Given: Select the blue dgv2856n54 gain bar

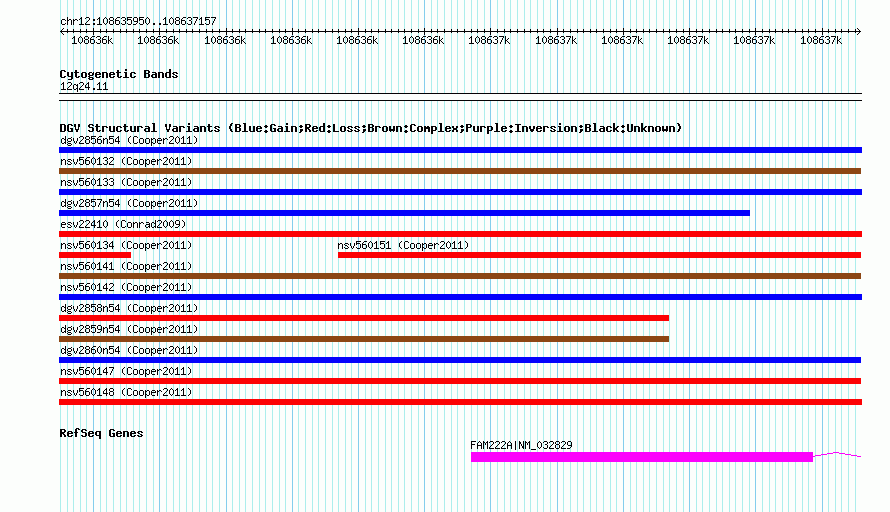Looking at the screenshot, I should [460, 150].
